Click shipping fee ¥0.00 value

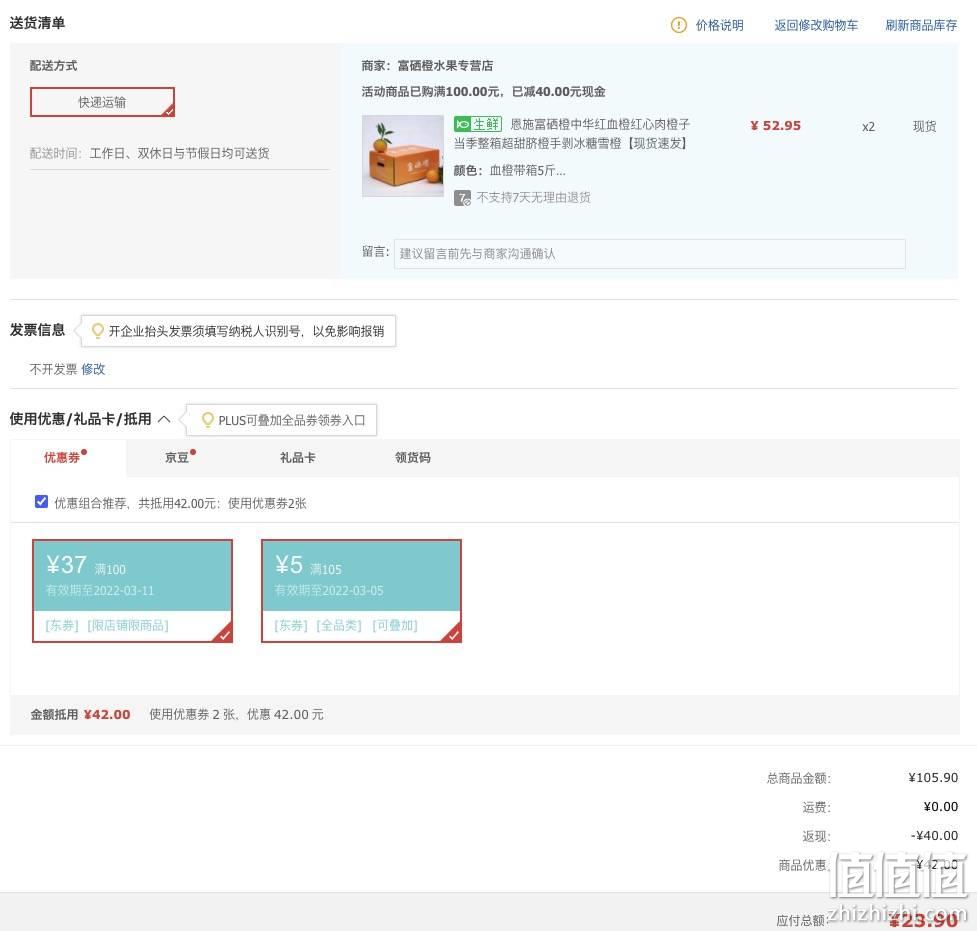940,807
